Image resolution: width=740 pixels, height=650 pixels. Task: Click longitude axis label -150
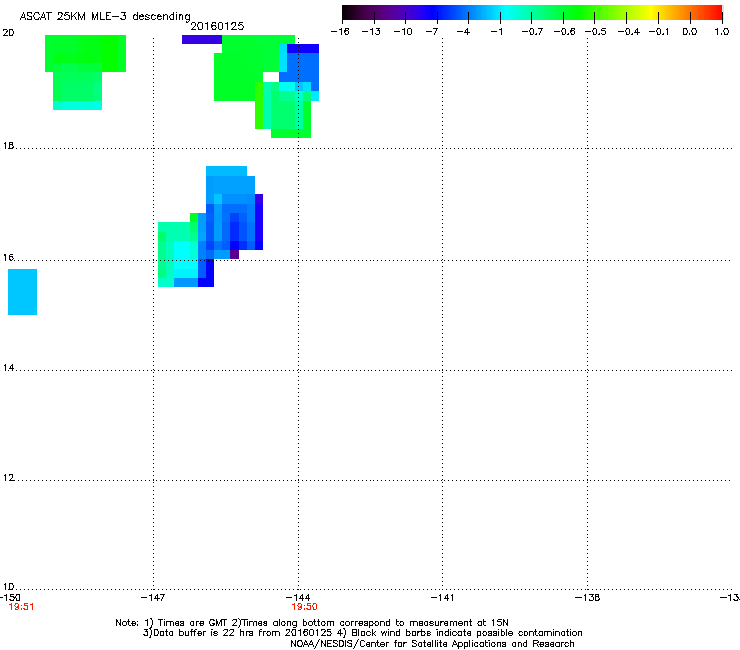10,598
